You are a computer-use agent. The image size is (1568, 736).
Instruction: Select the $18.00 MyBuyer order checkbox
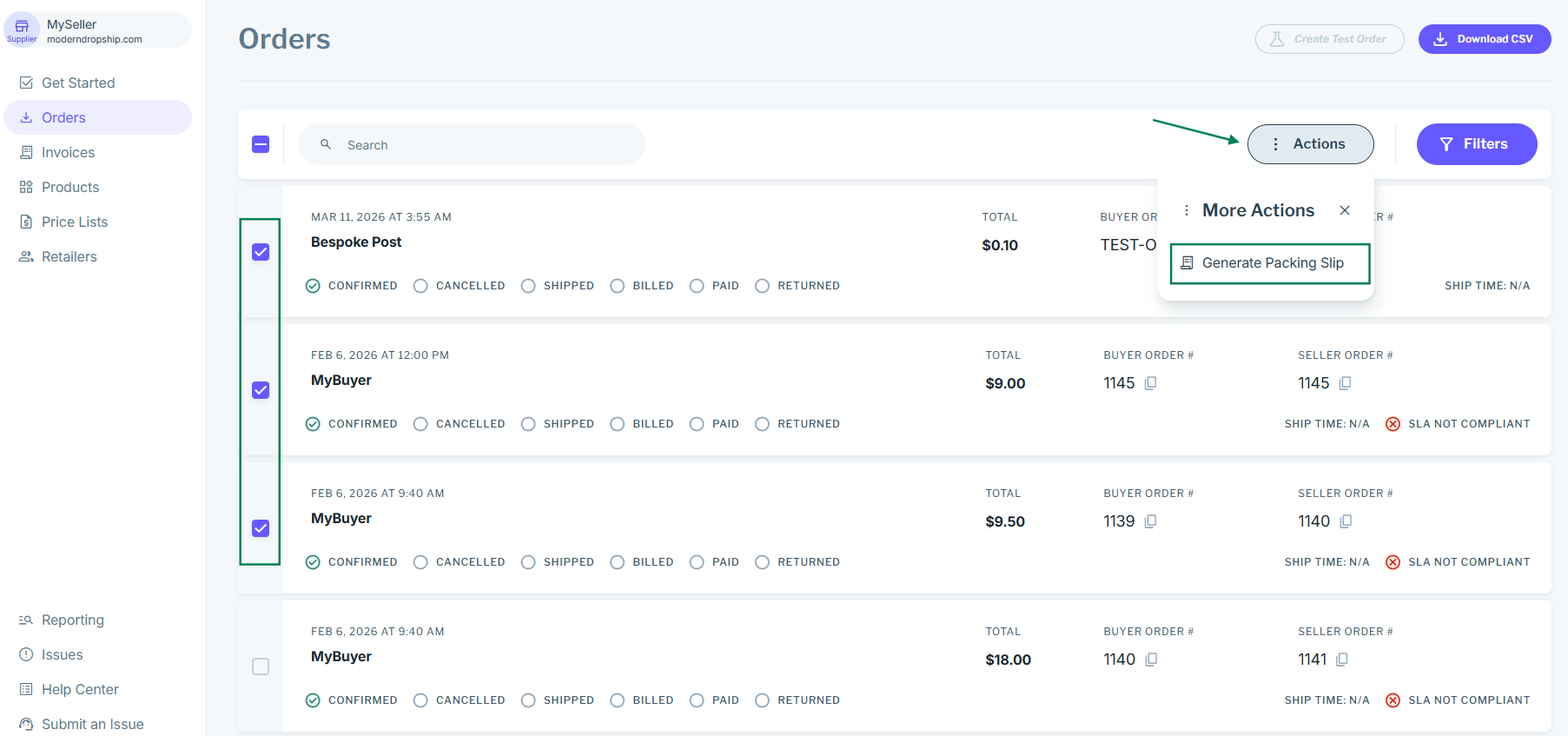coord(261,666)
